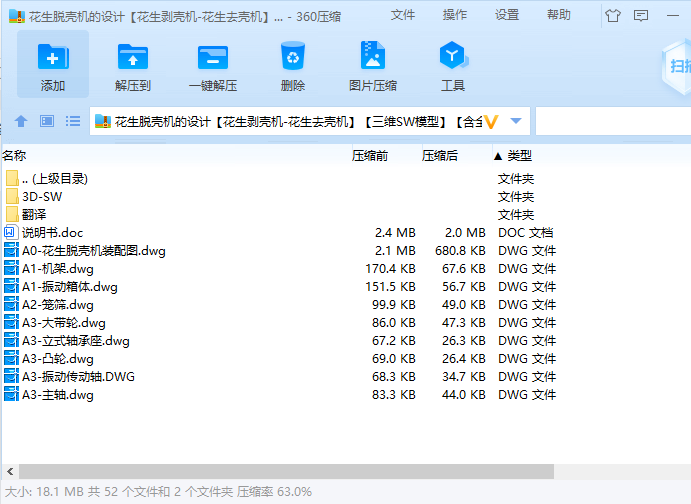Open the 工具 (Tools) hexagon icon

click(x=453, y=56)
